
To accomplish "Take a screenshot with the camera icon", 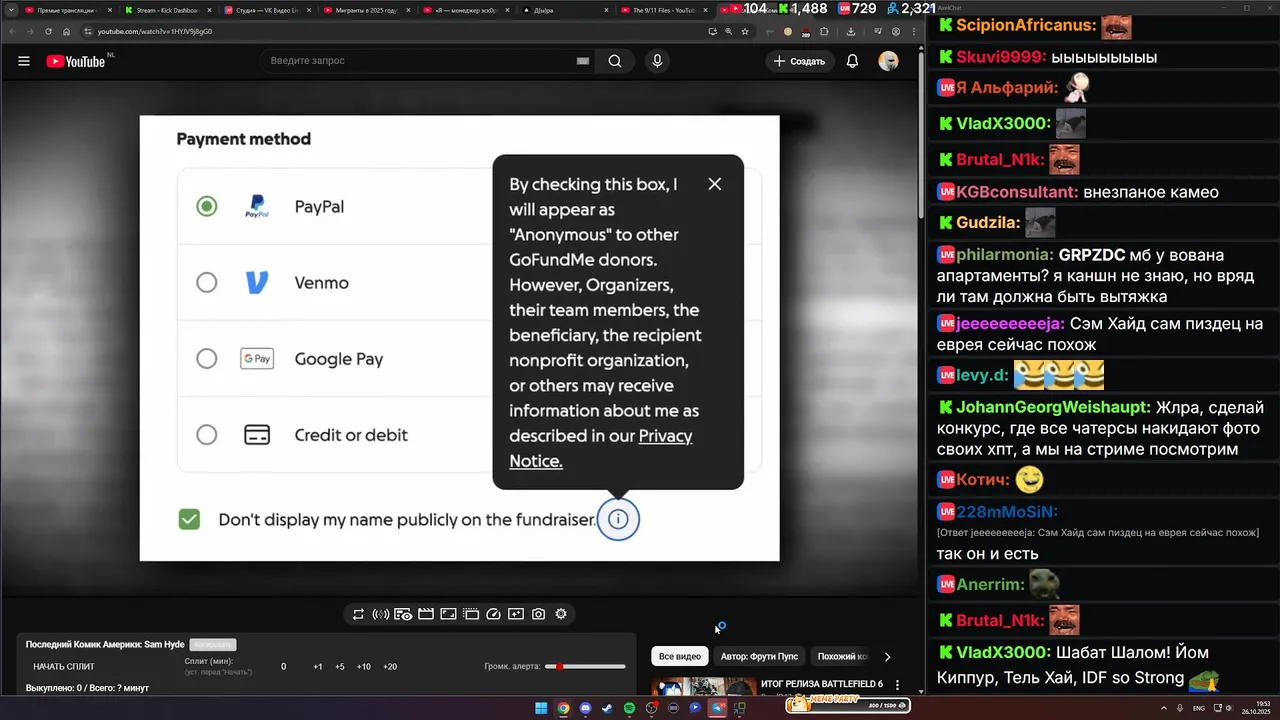I will pos(538,614).
